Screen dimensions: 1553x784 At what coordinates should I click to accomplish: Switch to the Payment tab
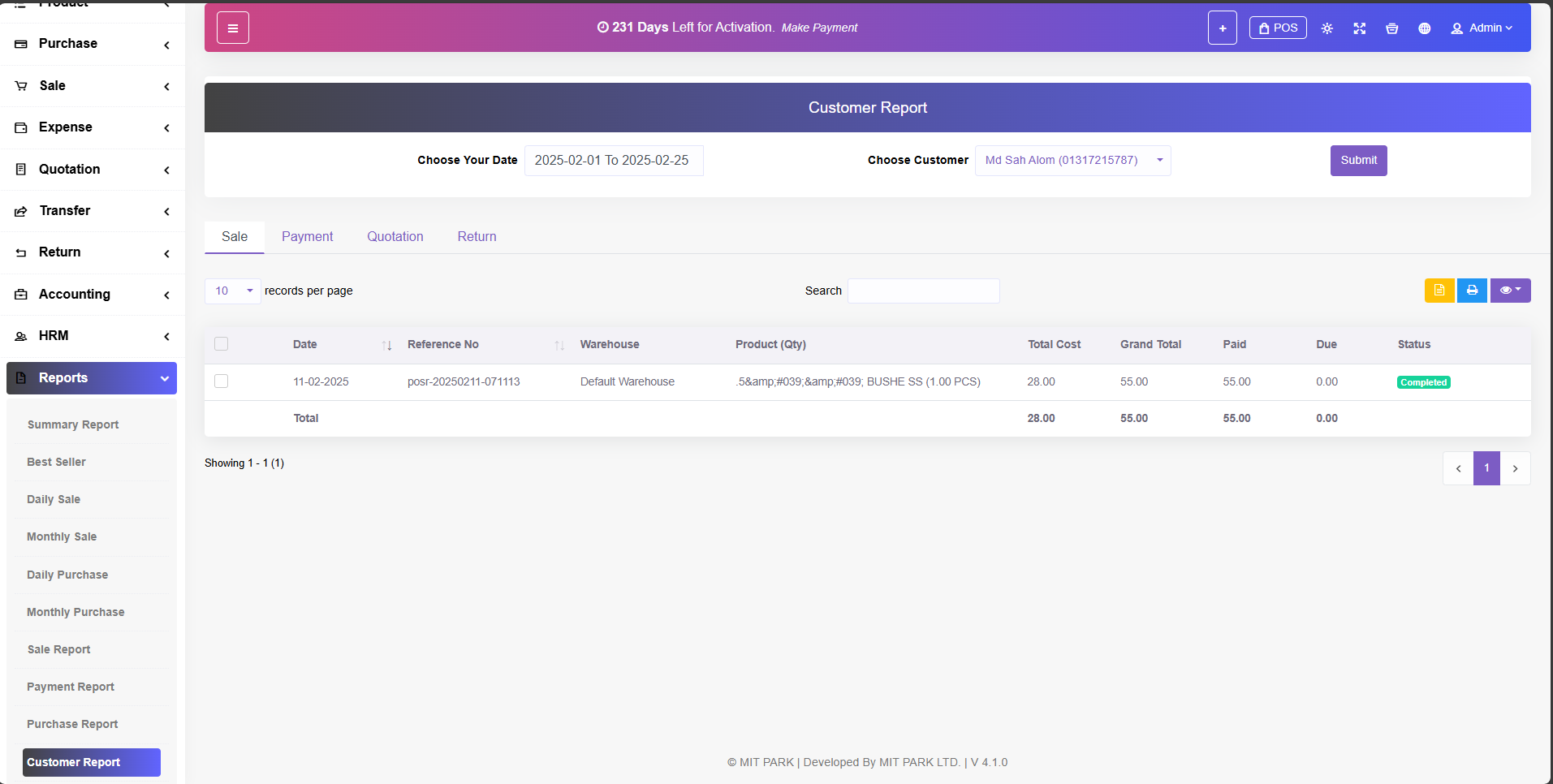tap(307, 236)
